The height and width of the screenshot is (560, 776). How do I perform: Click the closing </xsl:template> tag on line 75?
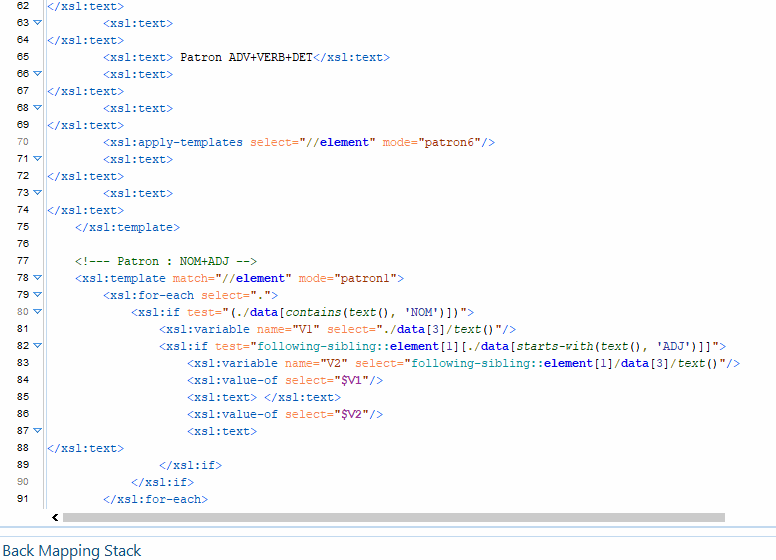coord(127,228)
